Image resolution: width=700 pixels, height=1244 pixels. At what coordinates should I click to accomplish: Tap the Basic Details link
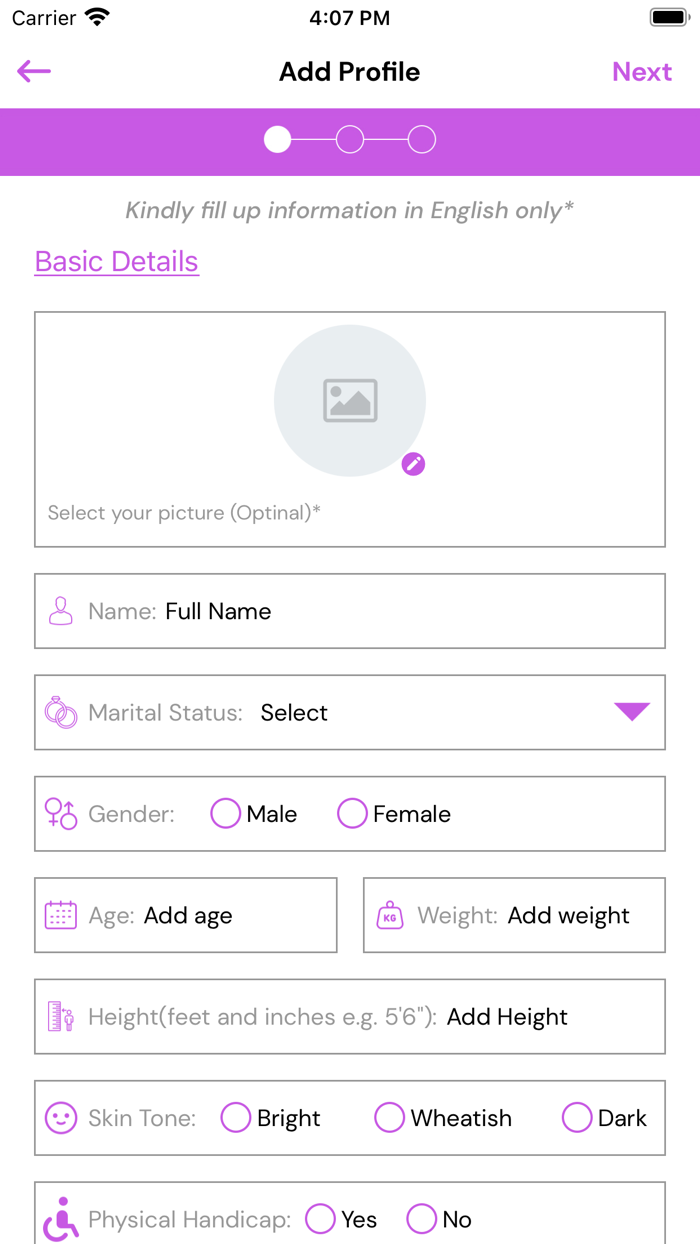(117, 261)
